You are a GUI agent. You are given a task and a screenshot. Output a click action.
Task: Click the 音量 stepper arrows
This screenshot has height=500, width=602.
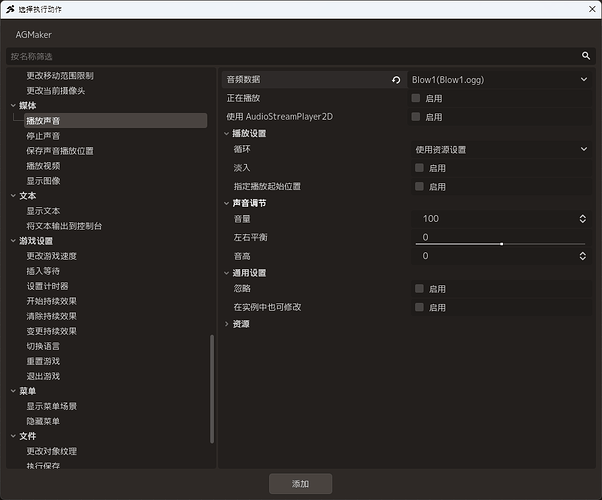coord(582,219)
